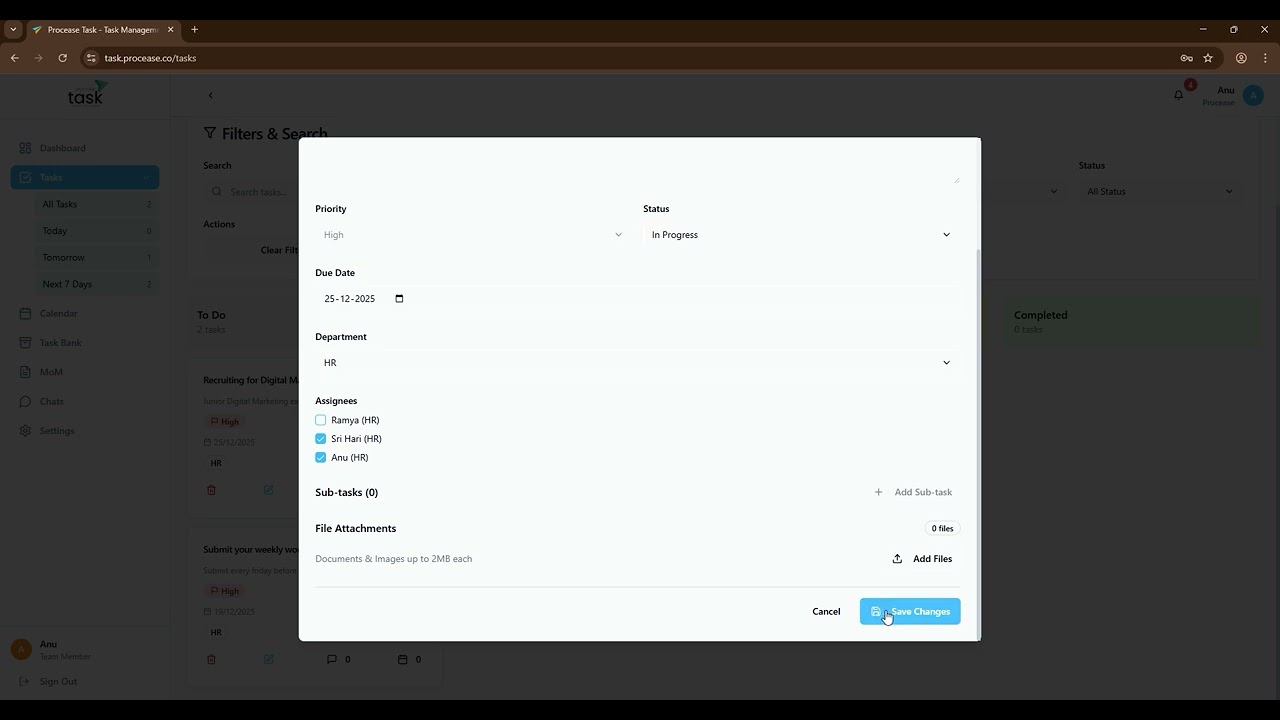Click the Chats bubble icon
The image size is (1280, 720).
pyautogui.click(x=25, y=401)
